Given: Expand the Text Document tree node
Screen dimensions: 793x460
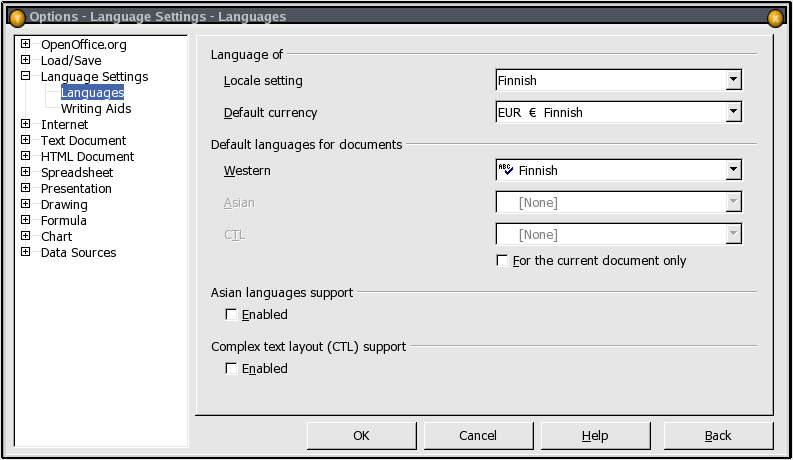Looking at the screenshot, I should click(25, 140).
